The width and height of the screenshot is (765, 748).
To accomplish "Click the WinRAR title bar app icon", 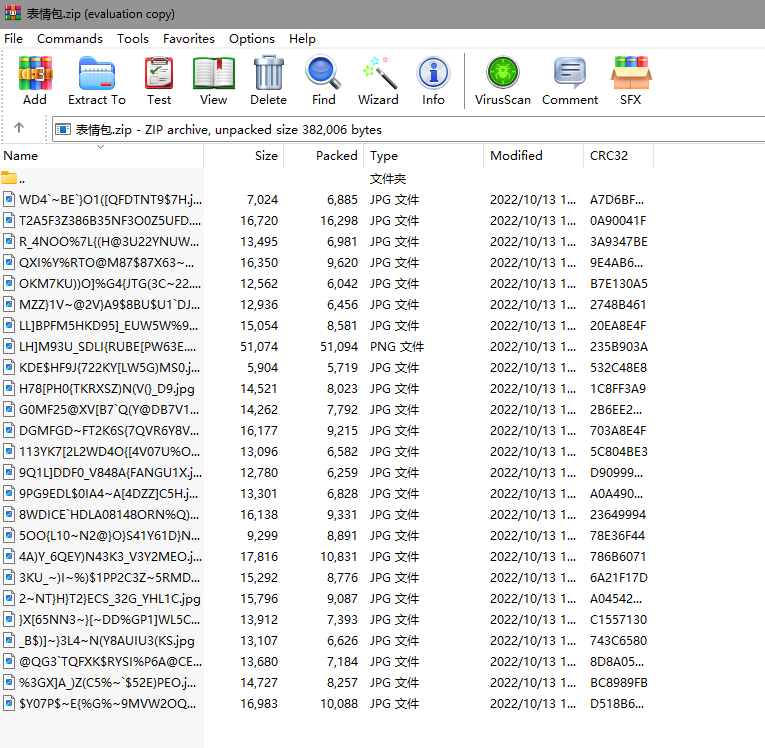I will 13,13.
